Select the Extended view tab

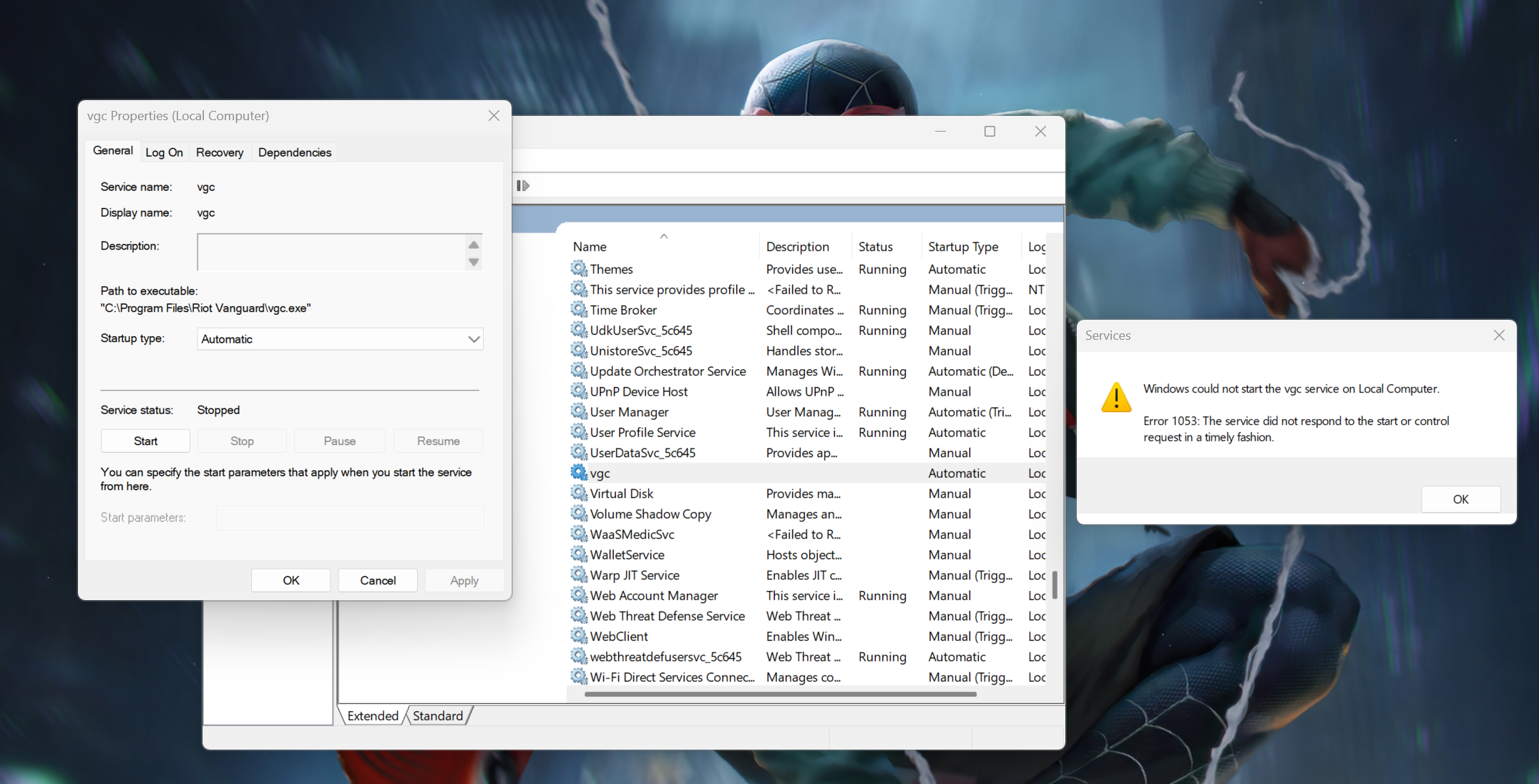point(373,716)
